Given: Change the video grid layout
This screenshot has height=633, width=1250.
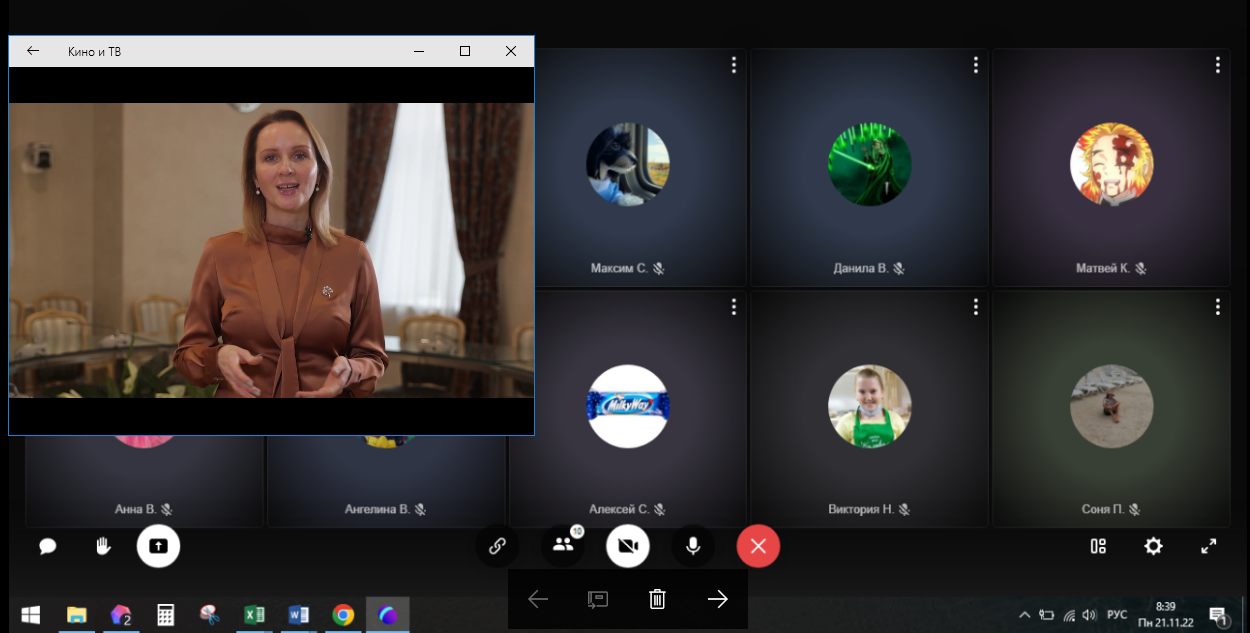Looking at the screenshot, I should pos(1098,546).
